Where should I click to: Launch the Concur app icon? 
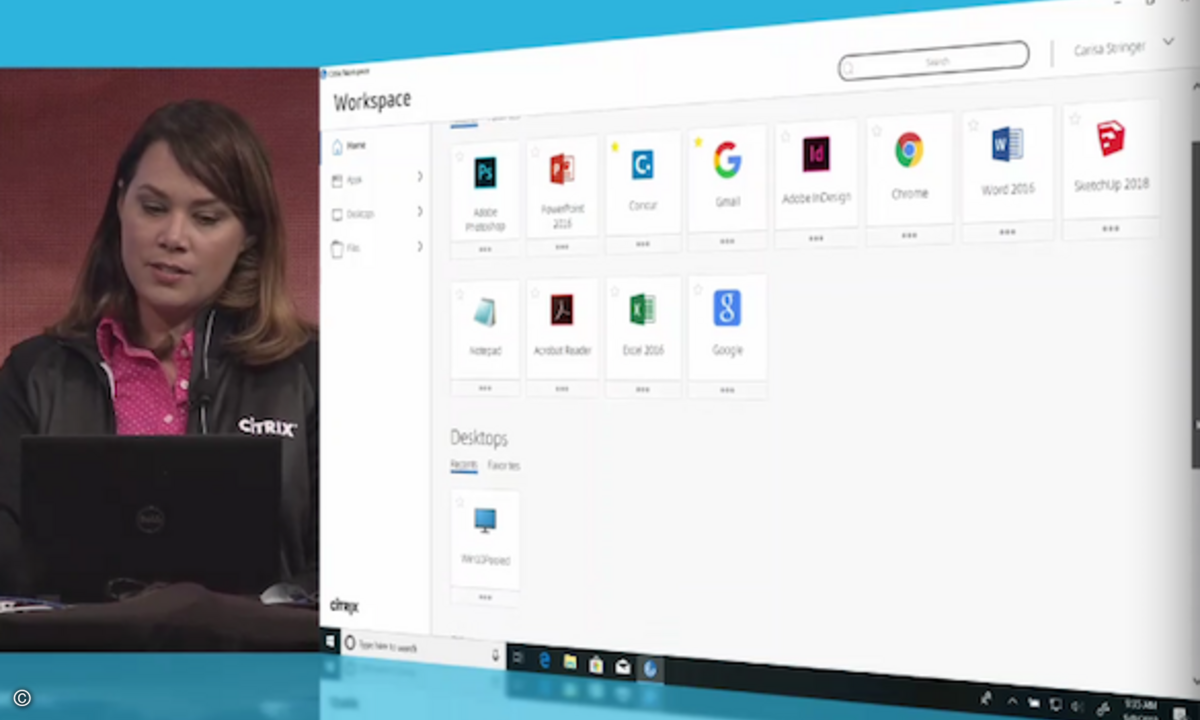pos(643,165)
